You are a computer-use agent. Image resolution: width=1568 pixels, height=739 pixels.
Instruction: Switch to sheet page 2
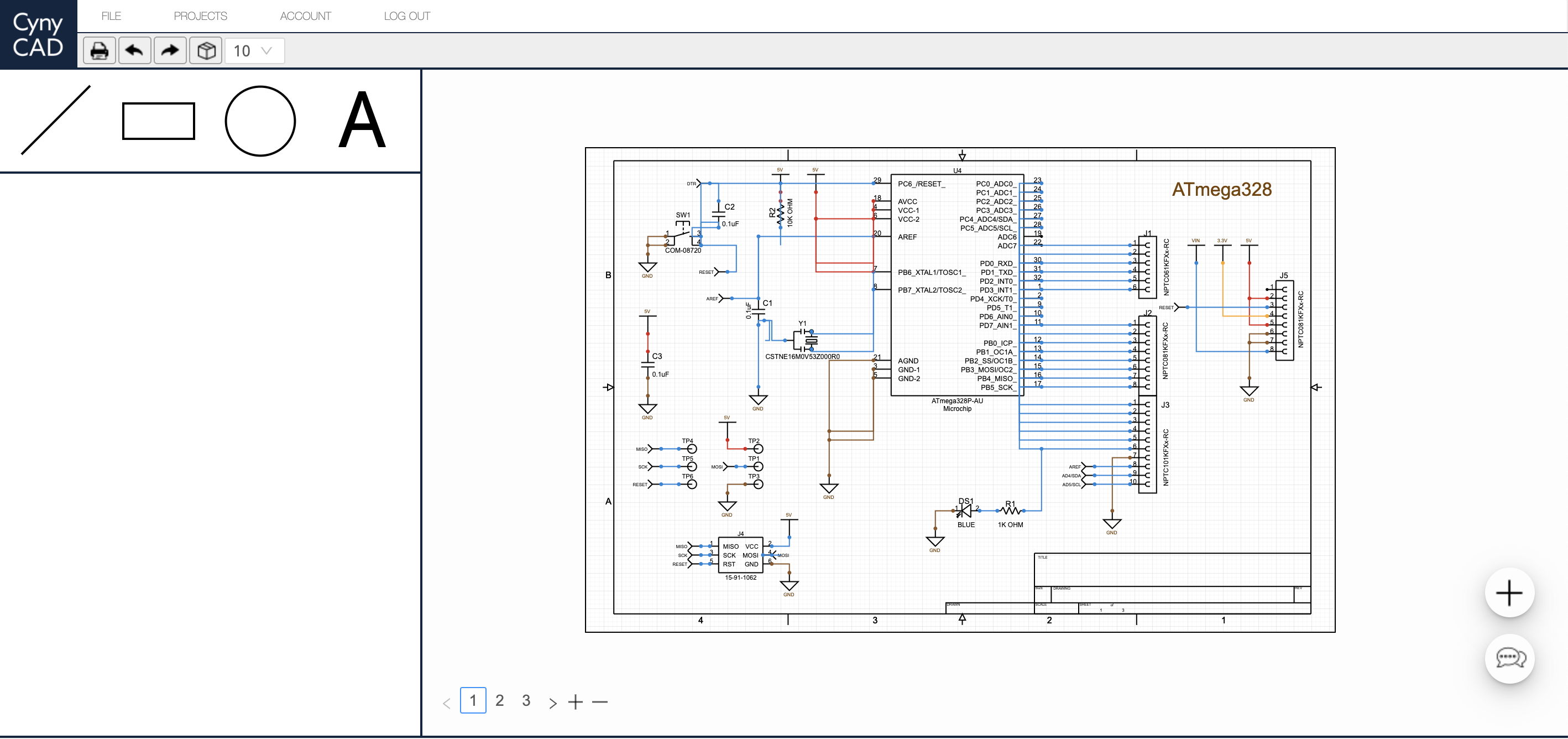tap(500, 701)
